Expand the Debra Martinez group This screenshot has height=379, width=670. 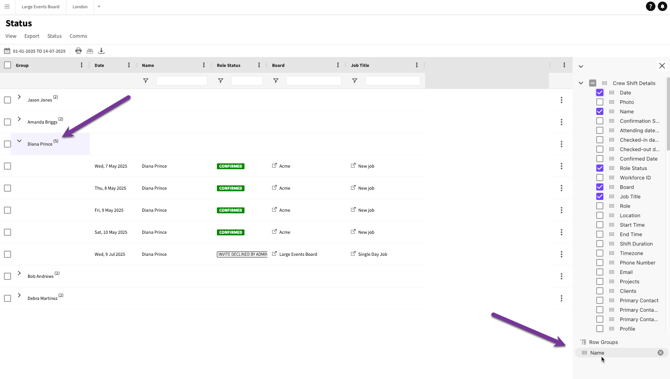coord(19,295)
